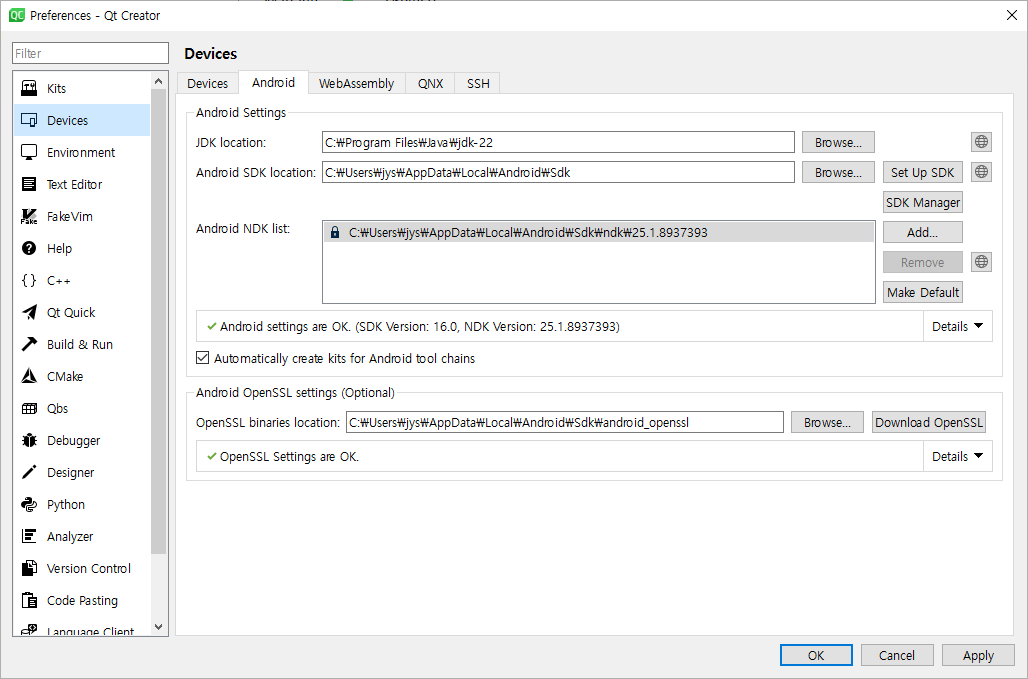Open the FakeVim settings icon

point(29,216)
